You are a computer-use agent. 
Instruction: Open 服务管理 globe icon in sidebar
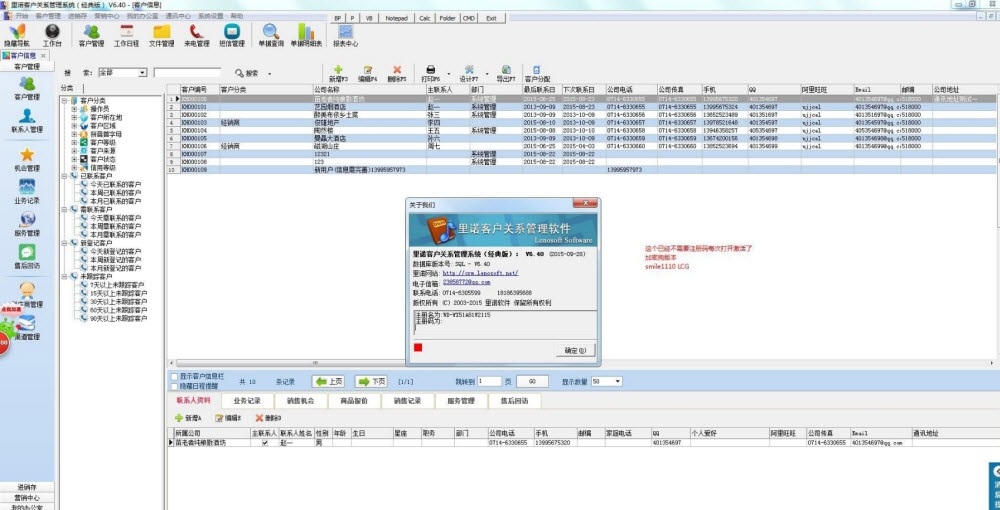27,224
